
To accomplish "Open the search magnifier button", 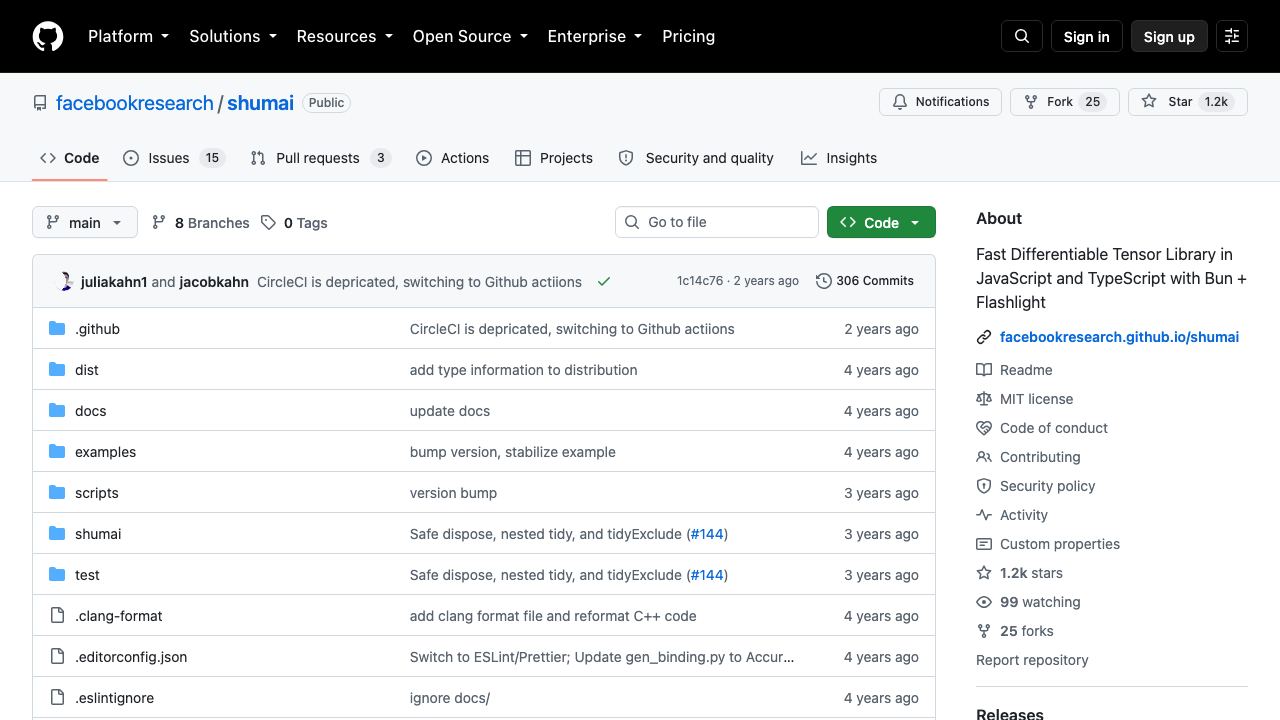I will pos(1022,36).
